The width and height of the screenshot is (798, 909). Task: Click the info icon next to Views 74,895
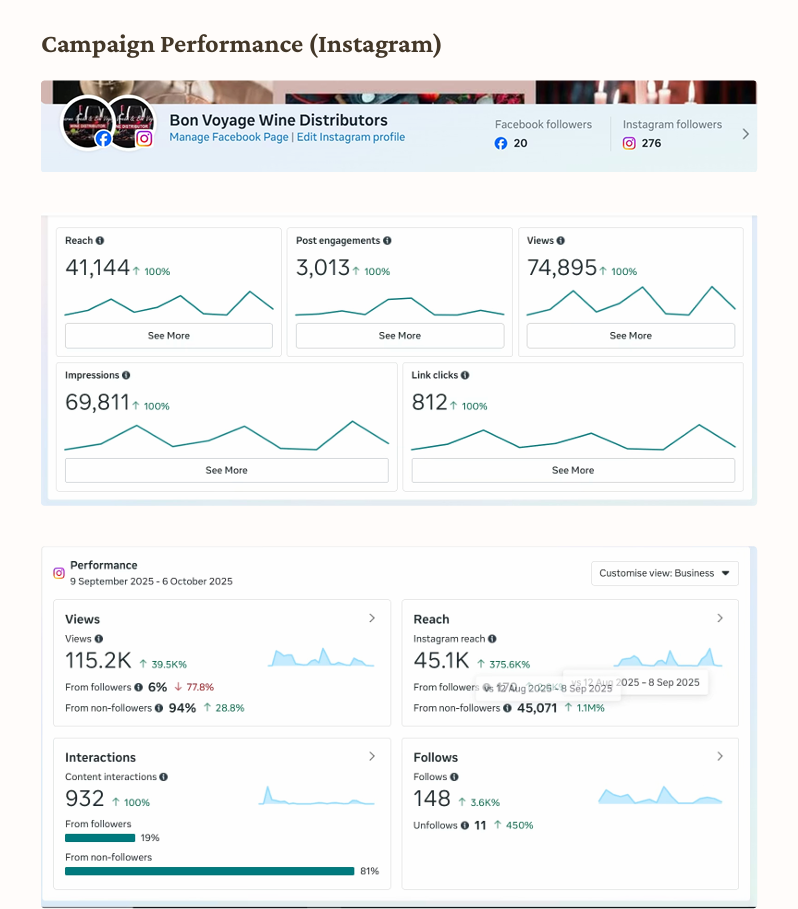(560, 241)
